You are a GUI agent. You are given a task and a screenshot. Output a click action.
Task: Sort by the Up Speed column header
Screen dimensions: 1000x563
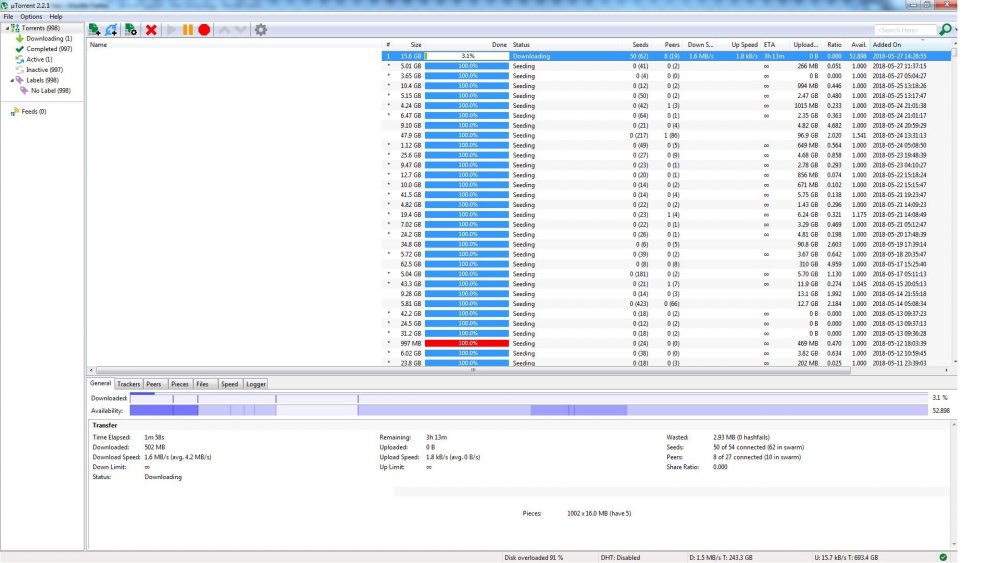(739, 45)
